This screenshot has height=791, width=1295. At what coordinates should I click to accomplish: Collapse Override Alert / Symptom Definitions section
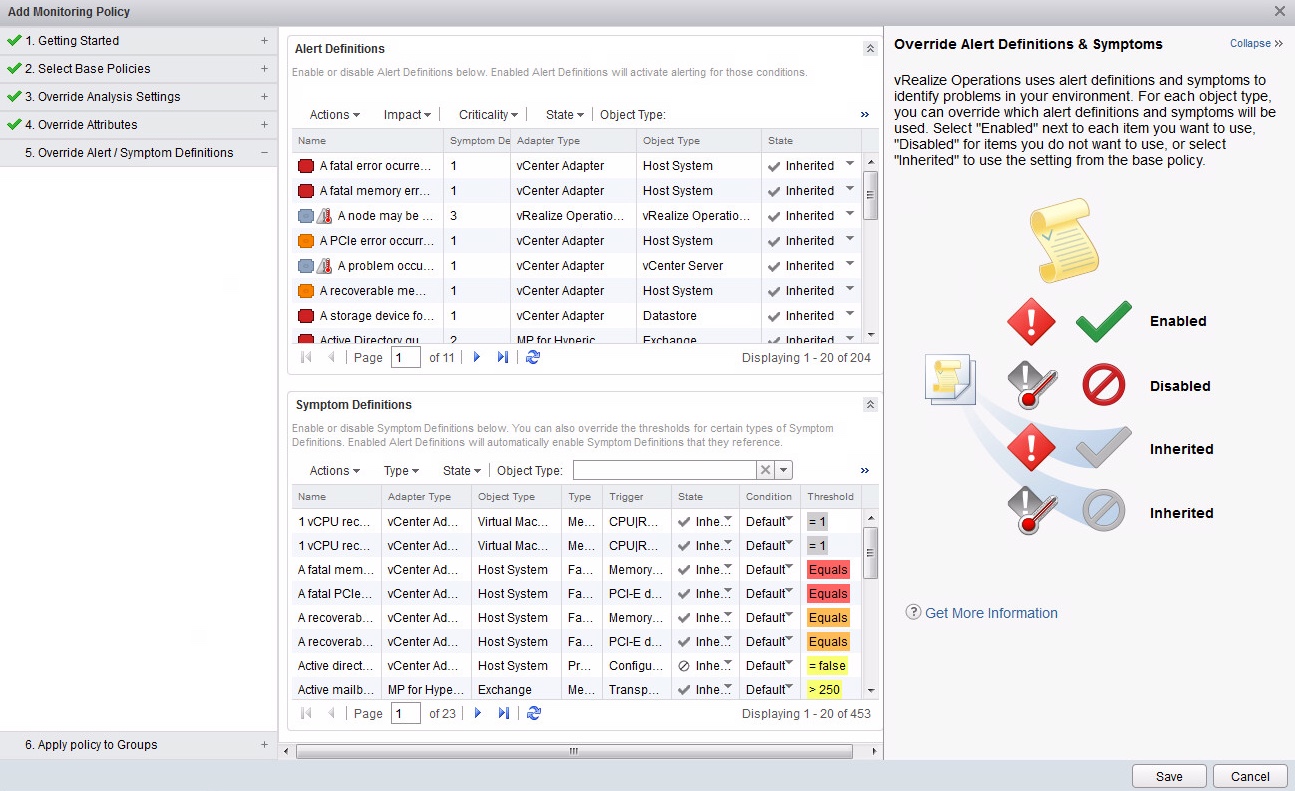[x=264, y=153]
